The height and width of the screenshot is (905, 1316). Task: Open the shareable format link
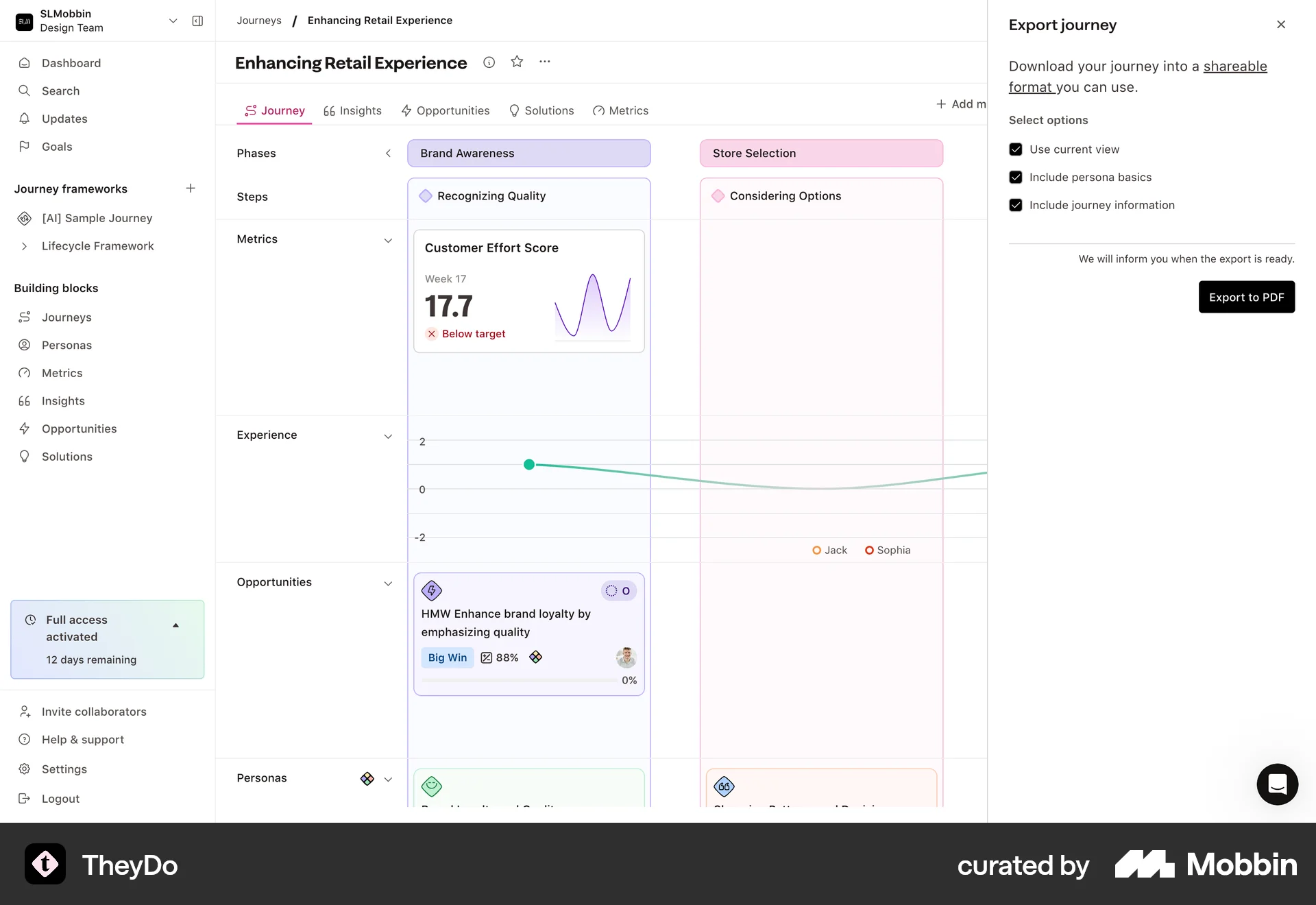pyautogui.click(x=1234, y=67)
